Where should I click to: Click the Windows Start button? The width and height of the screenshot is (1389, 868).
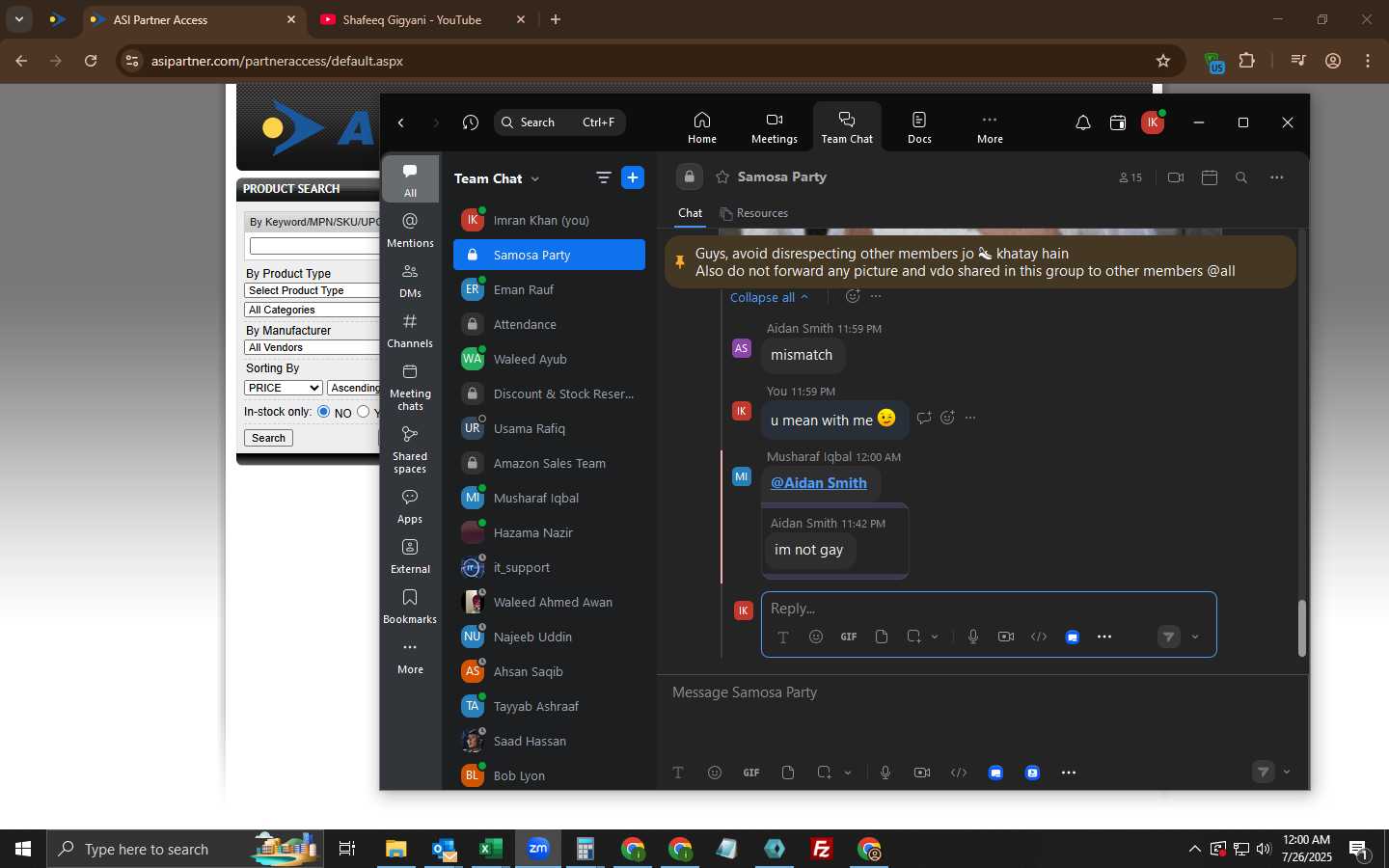23,849
